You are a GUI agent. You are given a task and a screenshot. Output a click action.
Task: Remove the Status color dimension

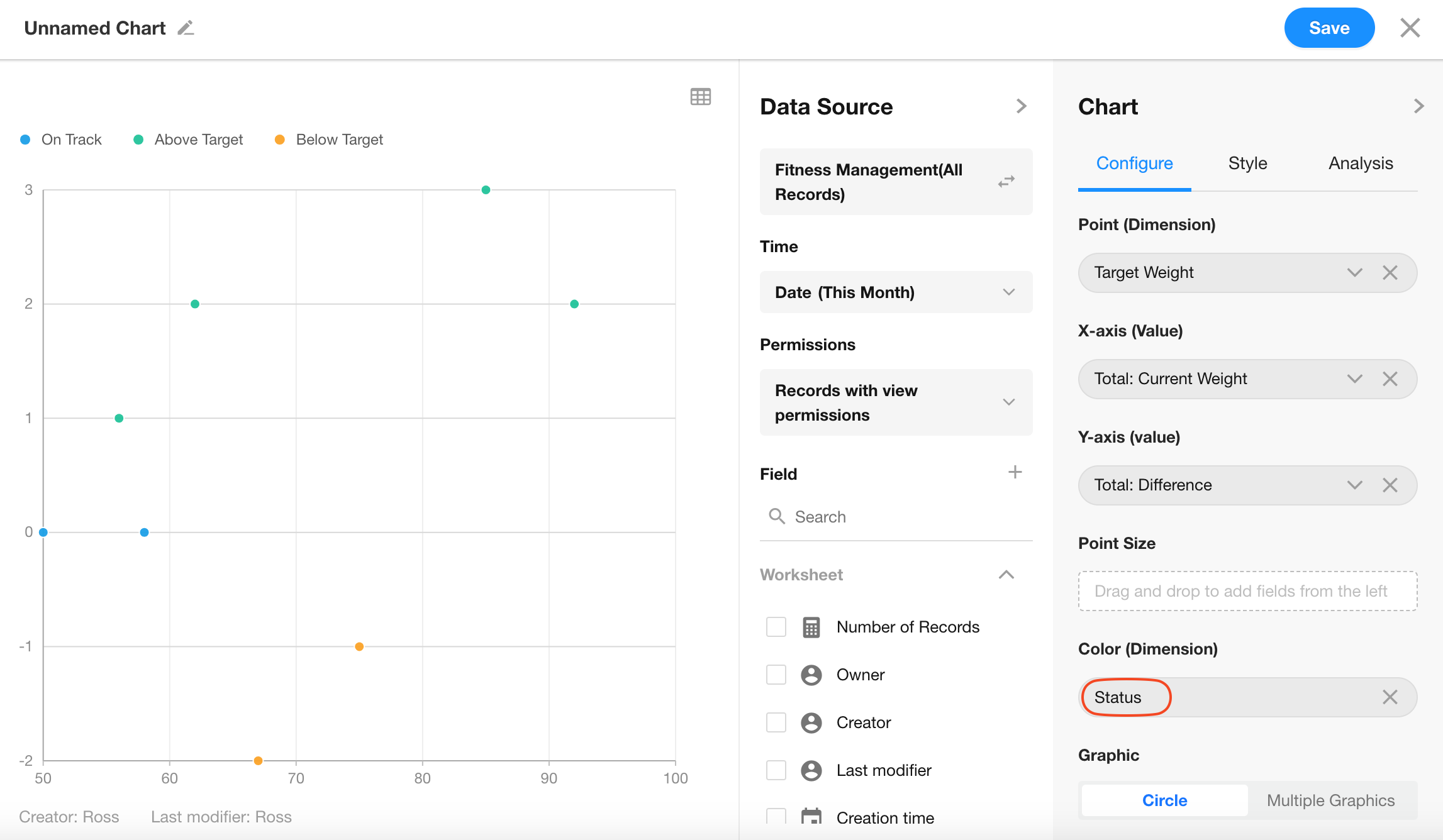point(1390,697)
